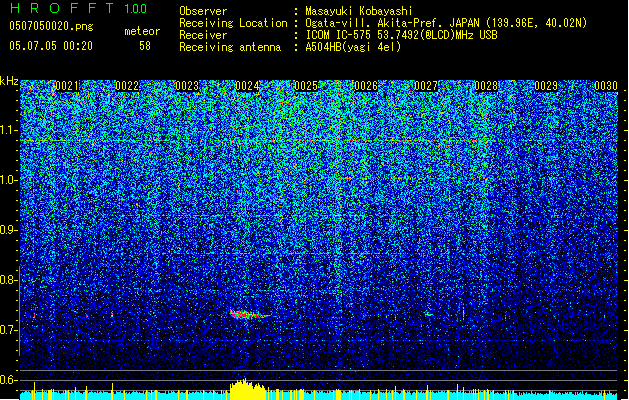Viewport: 629px width, 400px height.
Task: Click the 0022 time marker
Action: [x=127, y=86]
